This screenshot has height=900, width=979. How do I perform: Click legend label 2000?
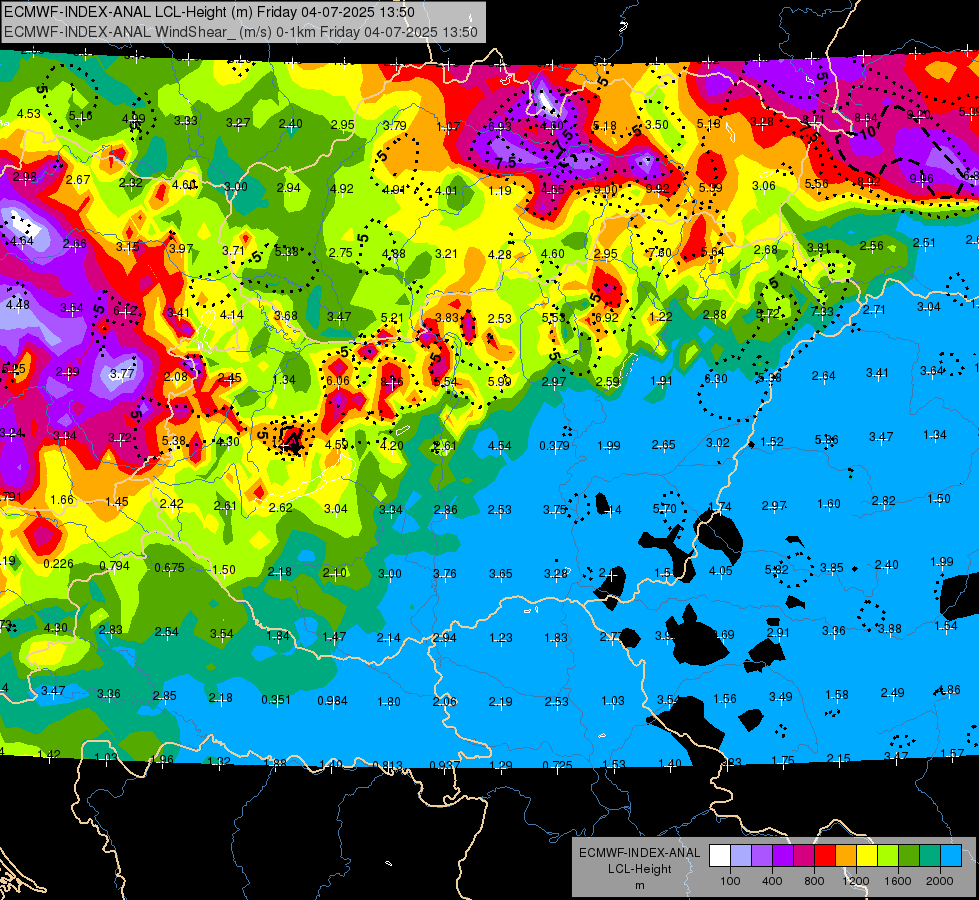940,881
